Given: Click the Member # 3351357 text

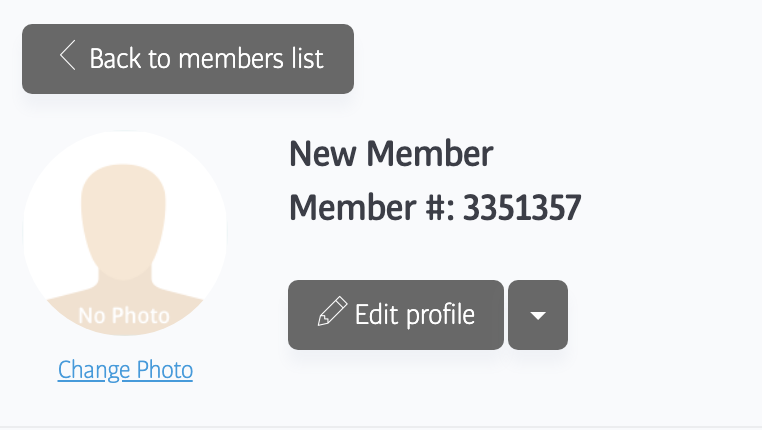Looking at the screenshot, I should [x=435, y=208].
